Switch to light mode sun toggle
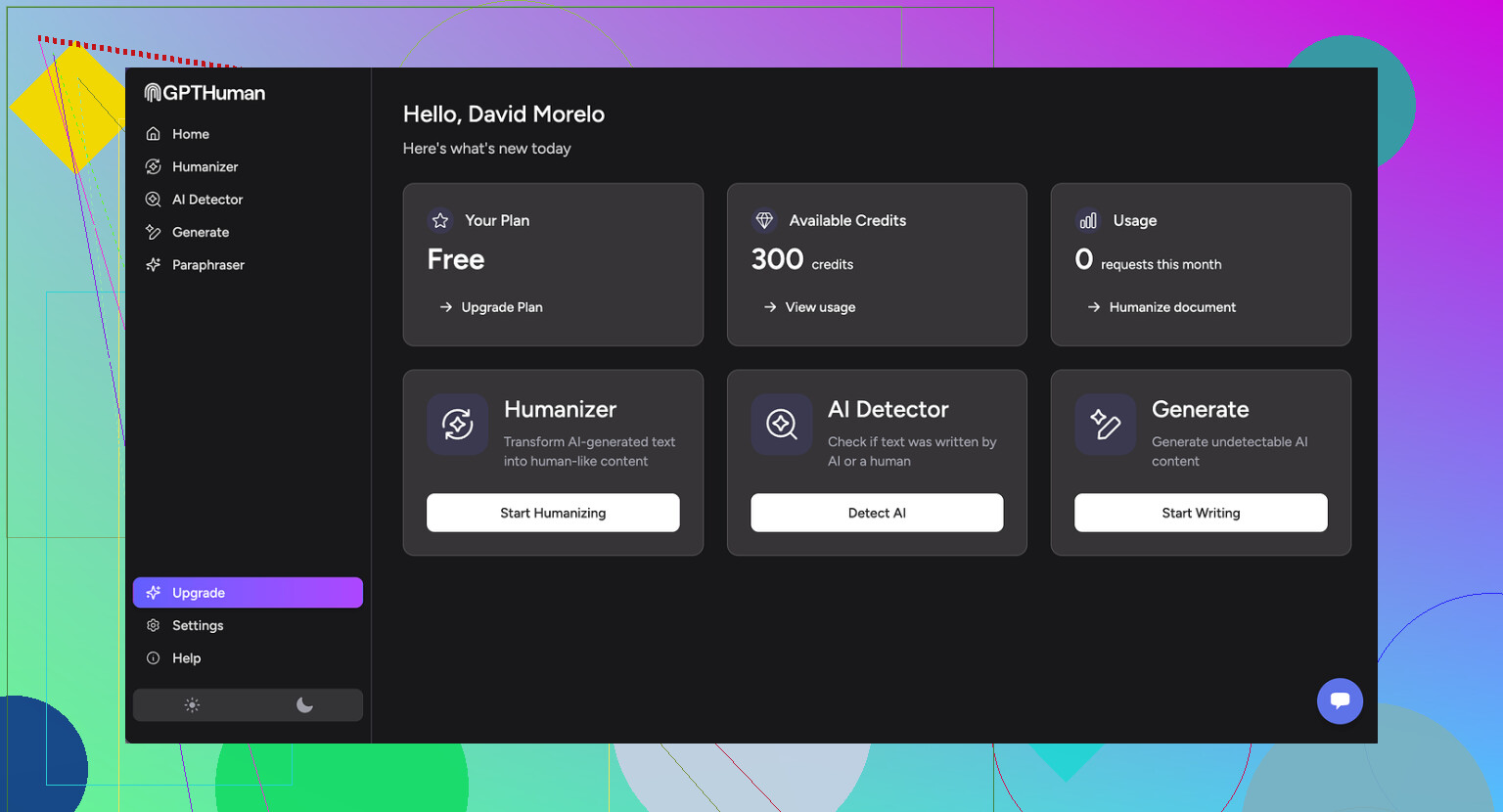This screenshot has height=812, width=1503. click(x=192, y=705)
